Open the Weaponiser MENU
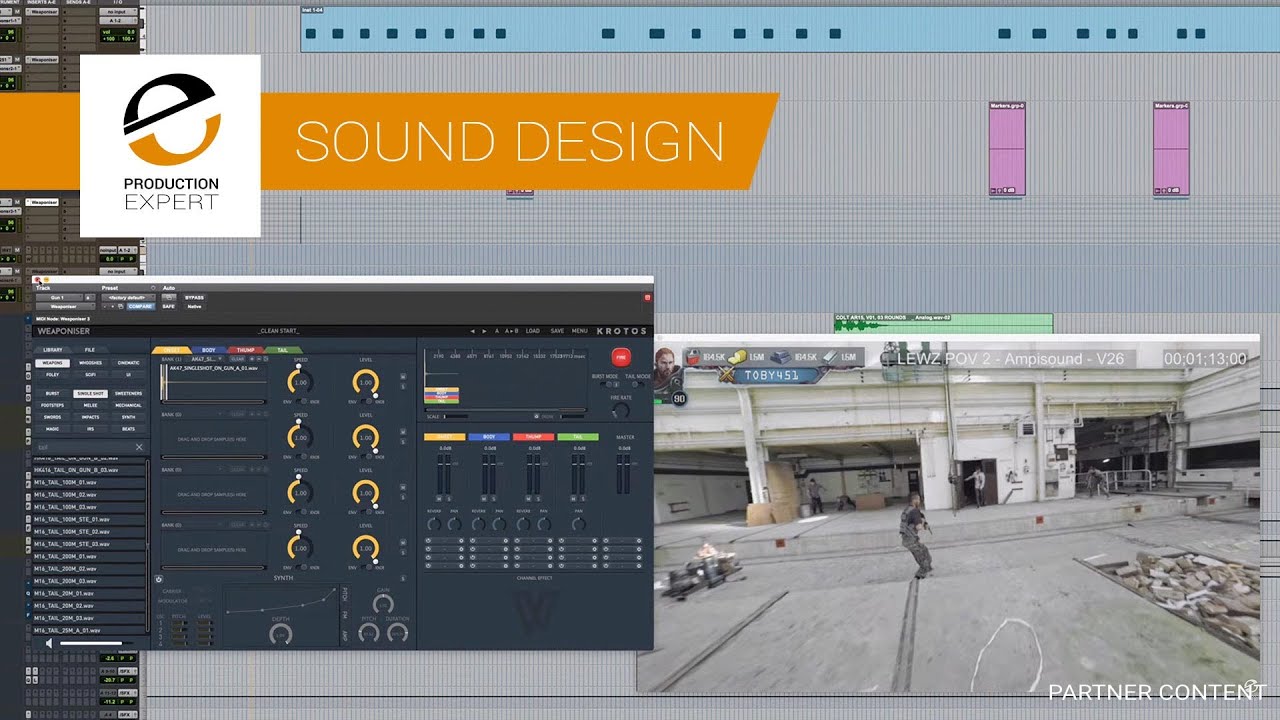This screenshot has height=720, width=1280. [x=580, y=330]
